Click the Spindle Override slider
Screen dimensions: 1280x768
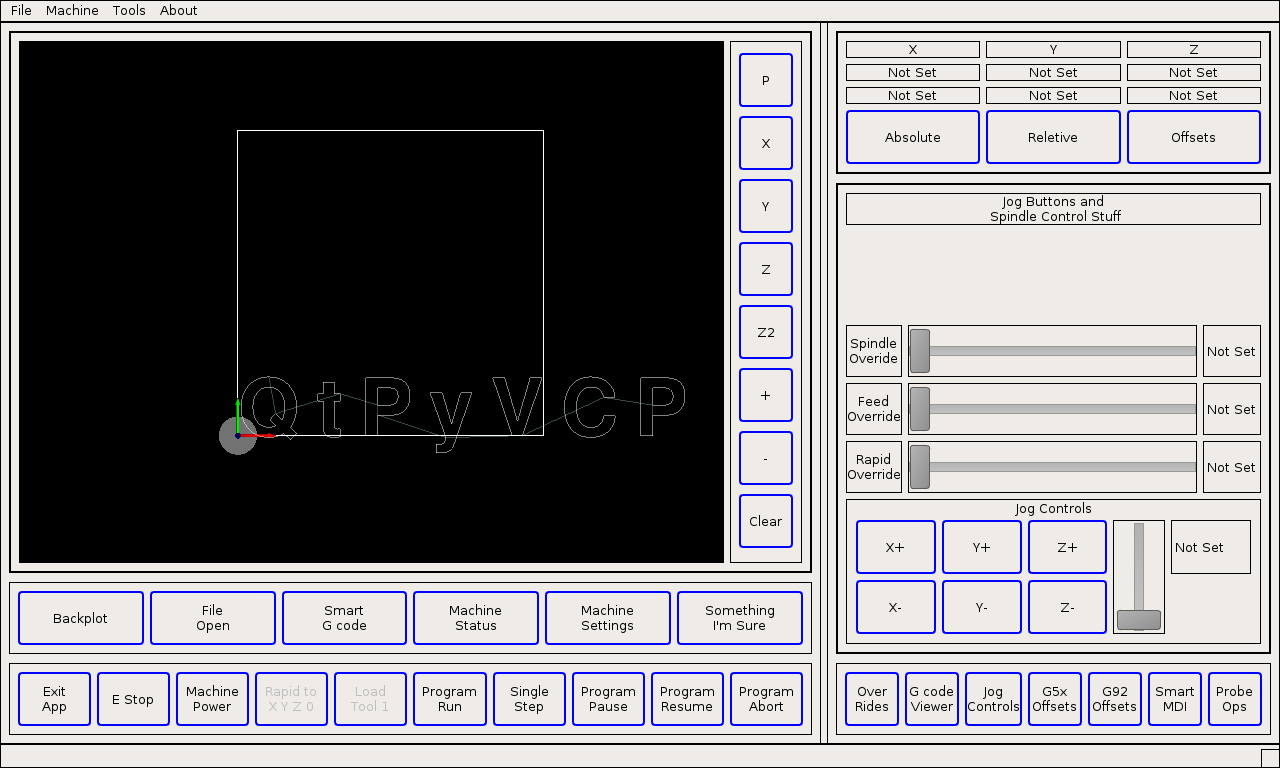click(x=1052, y=351)
